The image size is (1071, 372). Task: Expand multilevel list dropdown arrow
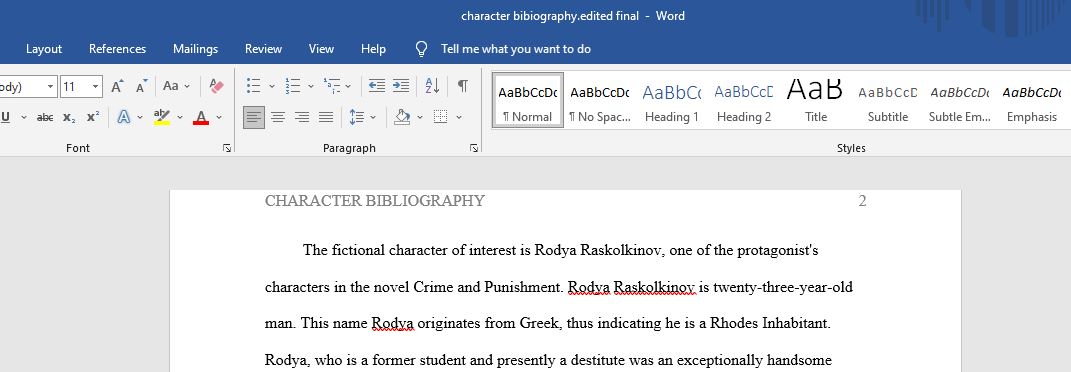click(348, 86)
